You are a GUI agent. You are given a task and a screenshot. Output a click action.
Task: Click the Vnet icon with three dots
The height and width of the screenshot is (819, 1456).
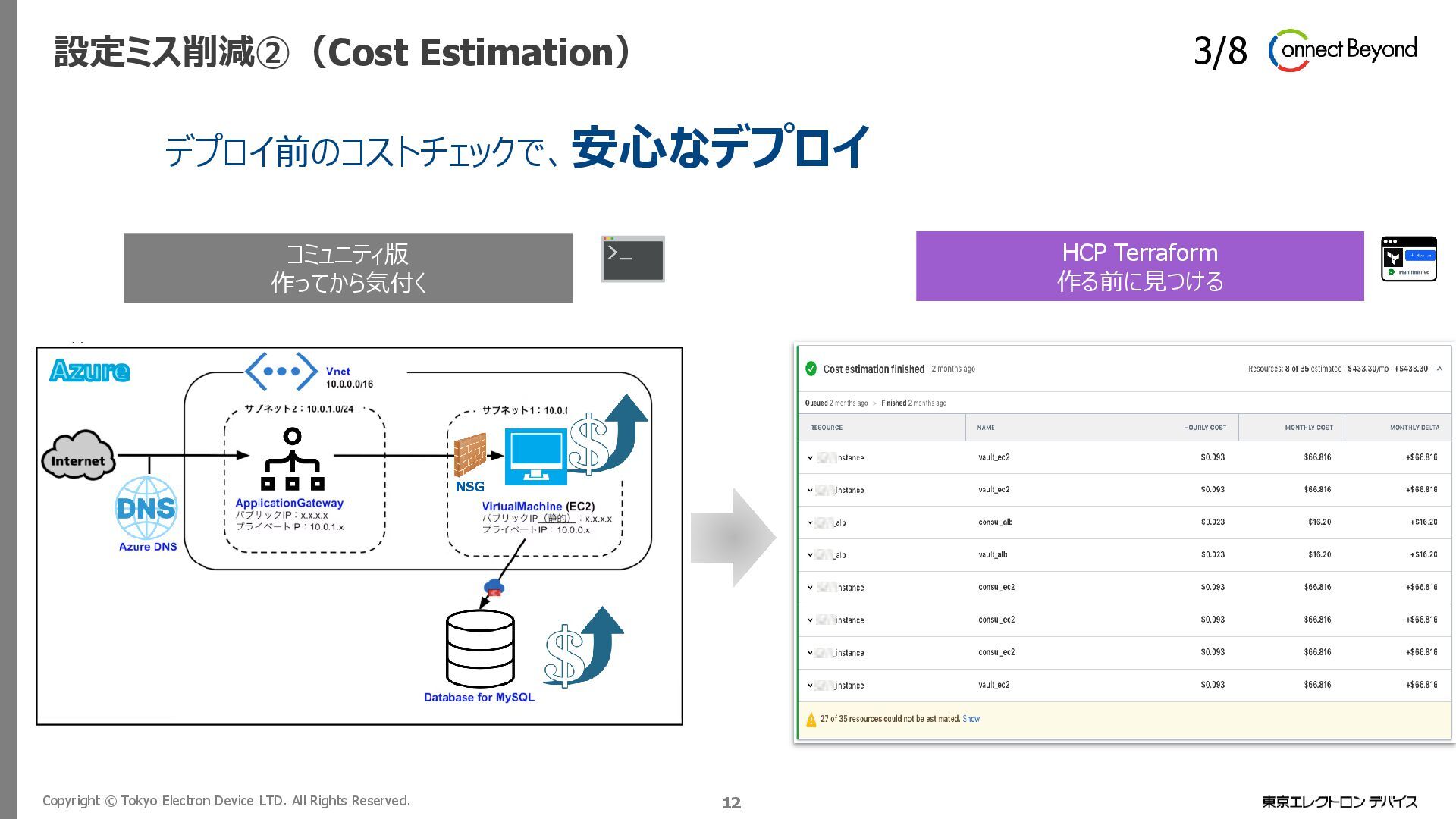click(x=281, y=372)
